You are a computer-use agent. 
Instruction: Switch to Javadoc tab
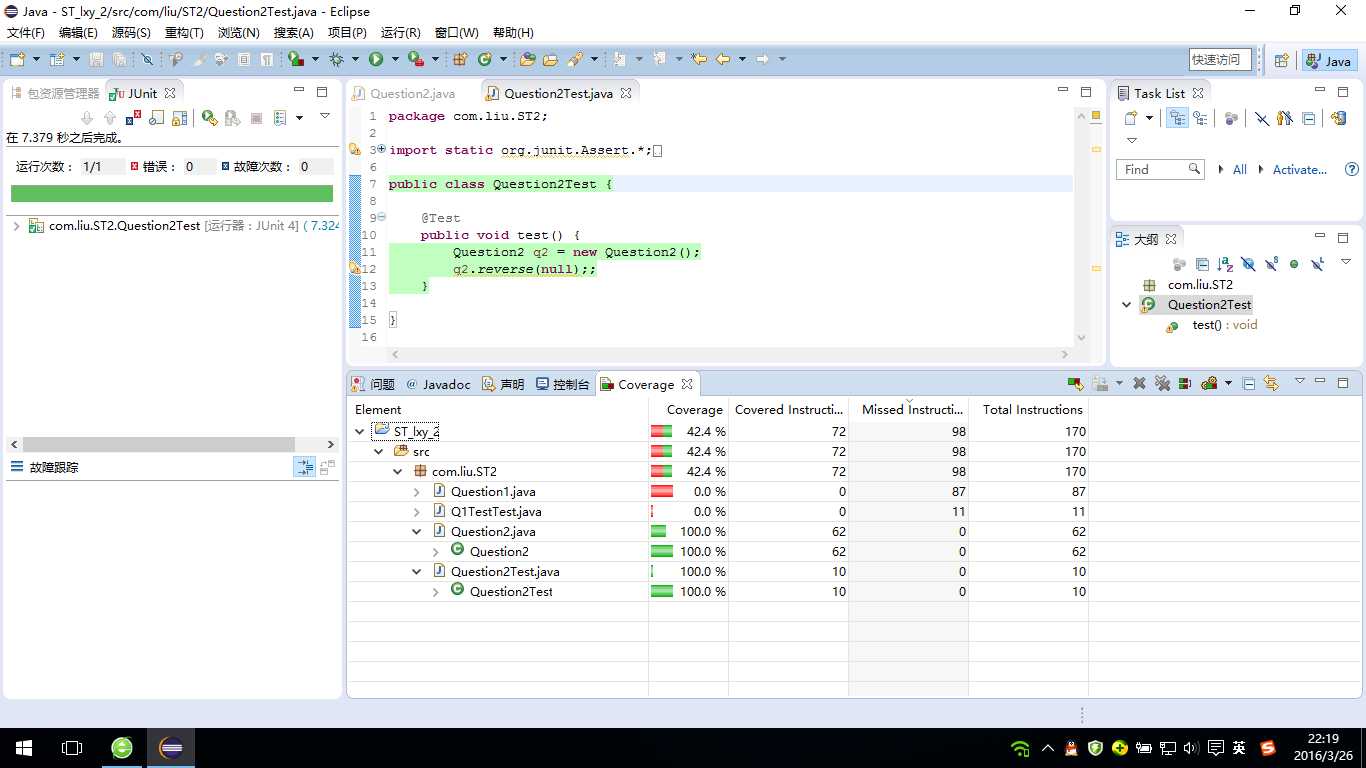pyautogui.click(x=438, y=384)
